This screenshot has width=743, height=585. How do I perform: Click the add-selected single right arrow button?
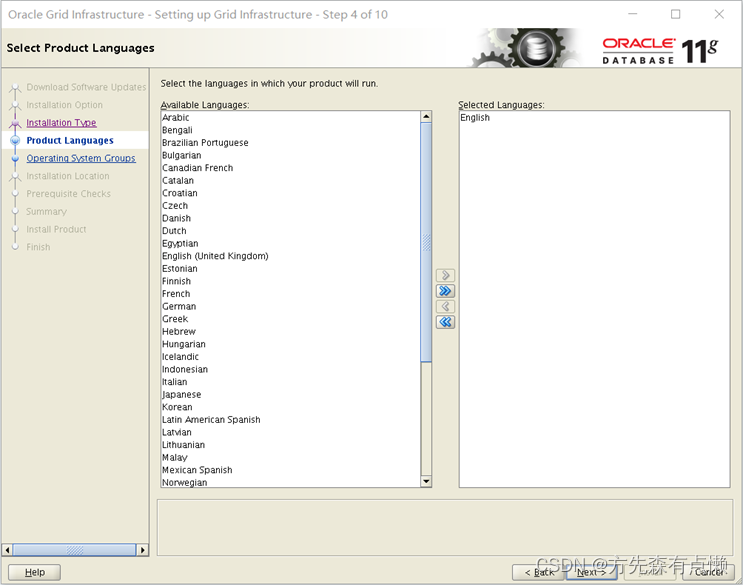445,275
